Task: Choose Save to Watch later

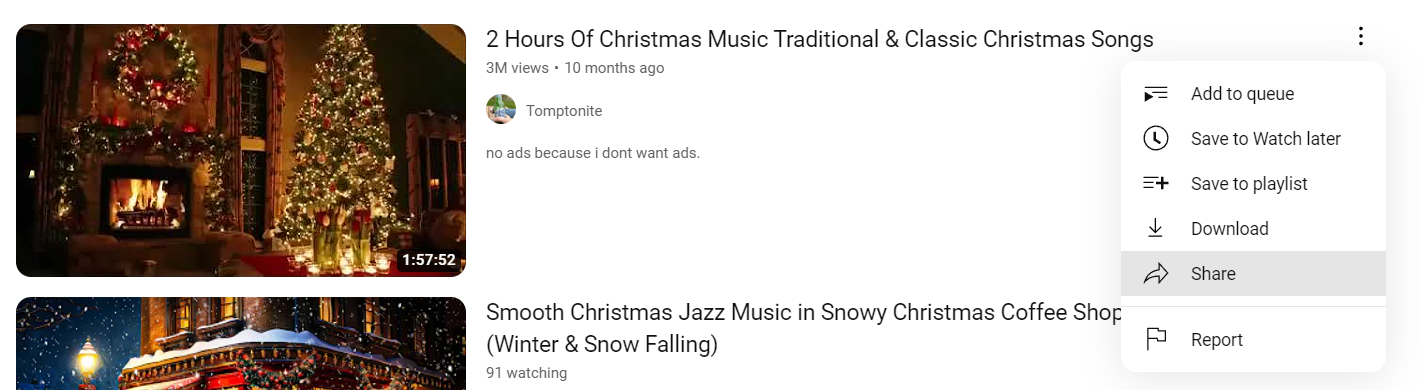Action: [1253, 139]
